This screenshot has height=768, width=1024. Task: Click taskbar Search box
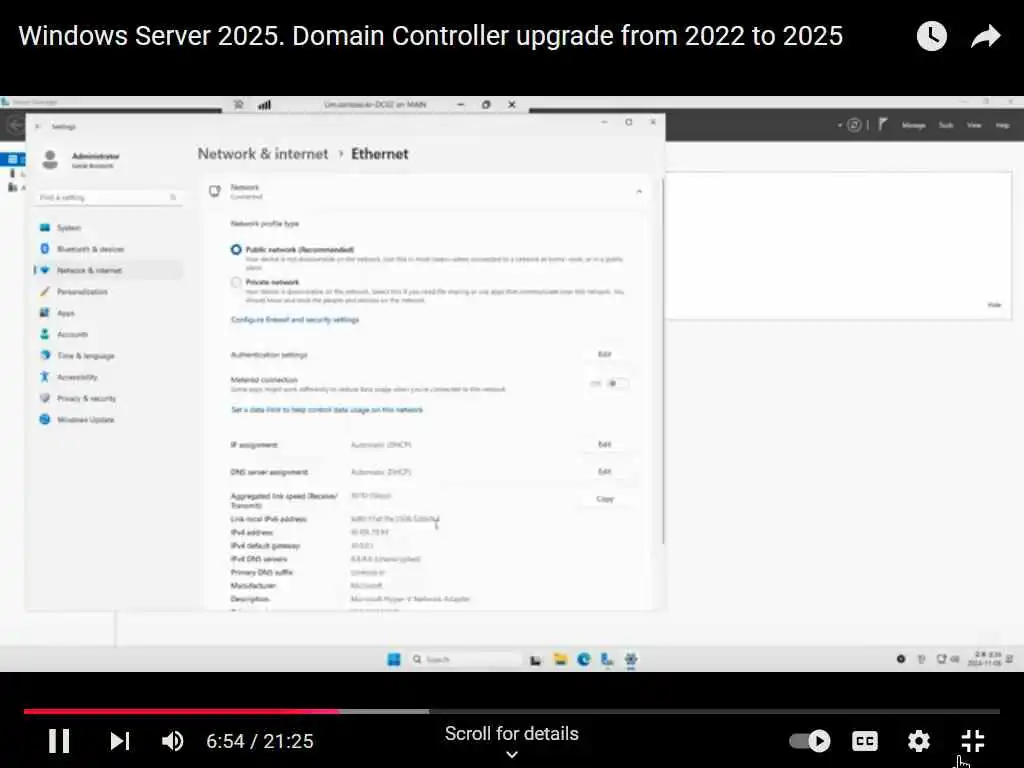465,660
